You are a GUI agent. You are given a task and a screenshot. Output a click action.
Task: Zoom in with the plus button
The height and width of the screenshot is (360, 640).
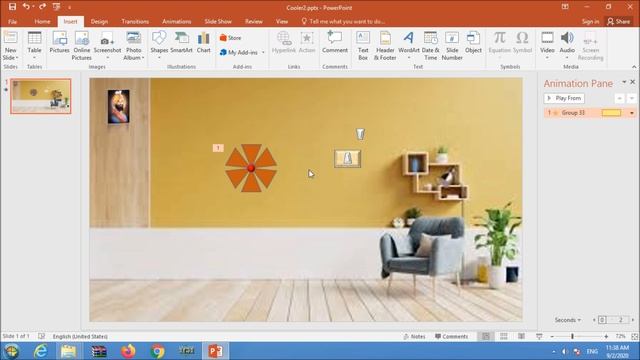(606, 336)
